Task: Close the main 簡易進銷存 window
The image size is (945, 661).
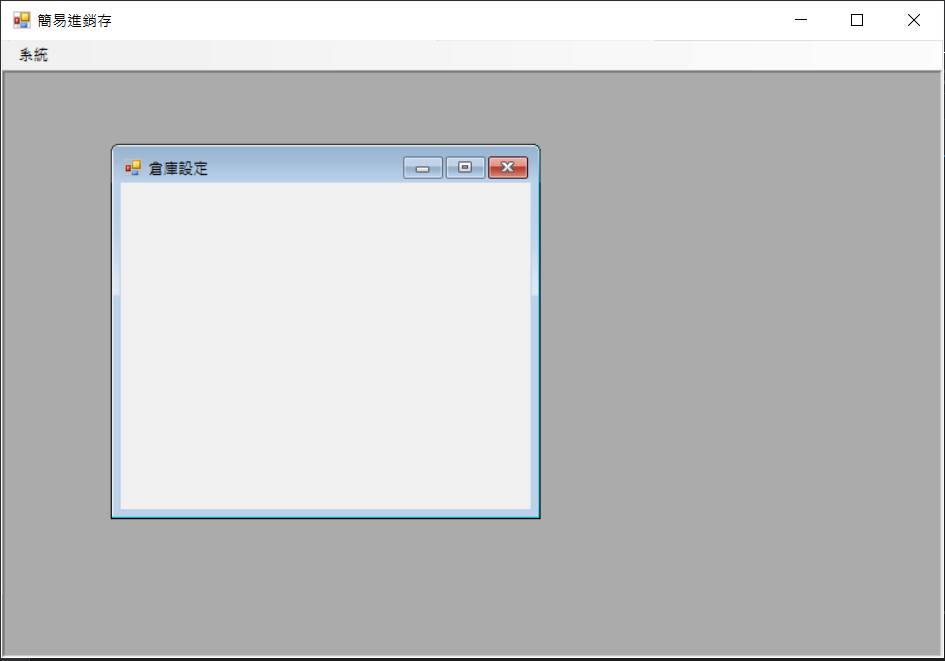Action: pos(914,20)
